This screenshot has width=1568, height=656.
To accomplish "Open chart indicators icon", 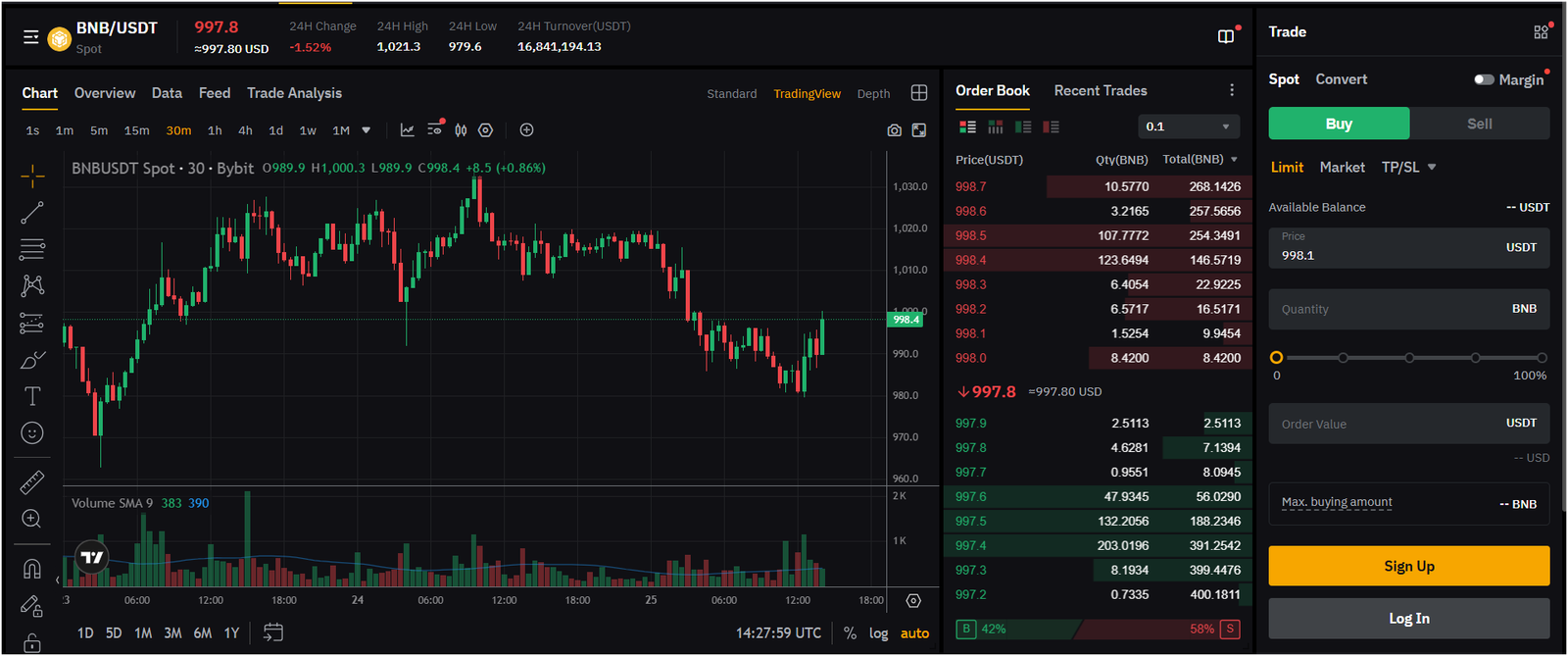I will 408,130.
